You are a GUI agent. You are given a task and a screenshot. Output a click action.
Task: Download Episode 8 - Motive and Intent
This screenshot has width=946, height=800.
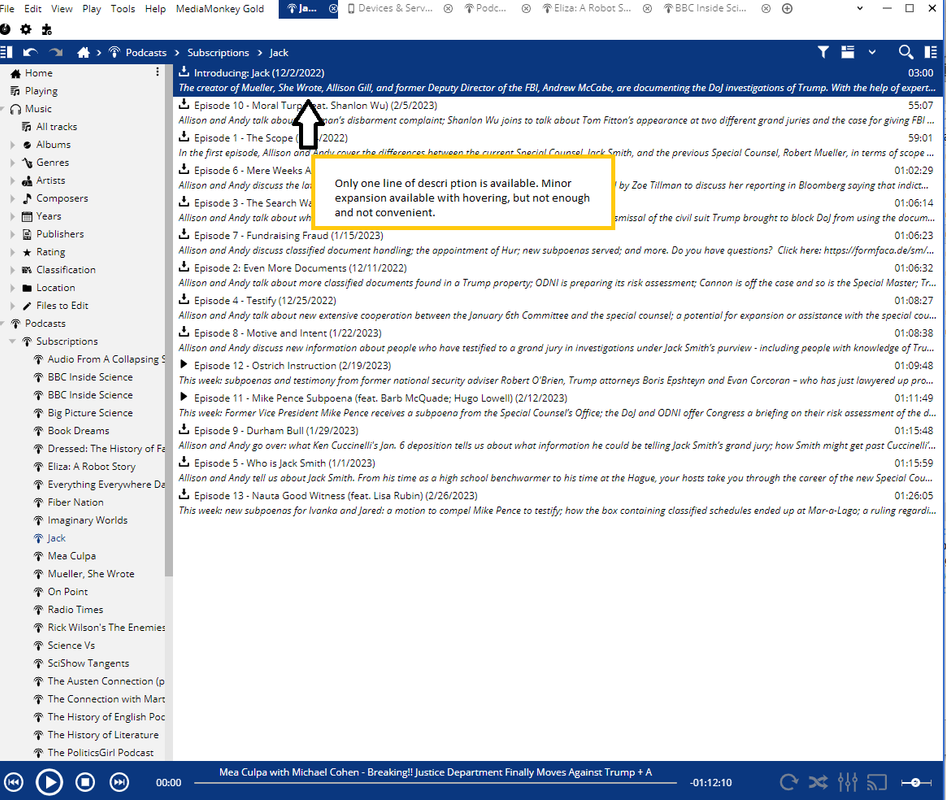184,332
